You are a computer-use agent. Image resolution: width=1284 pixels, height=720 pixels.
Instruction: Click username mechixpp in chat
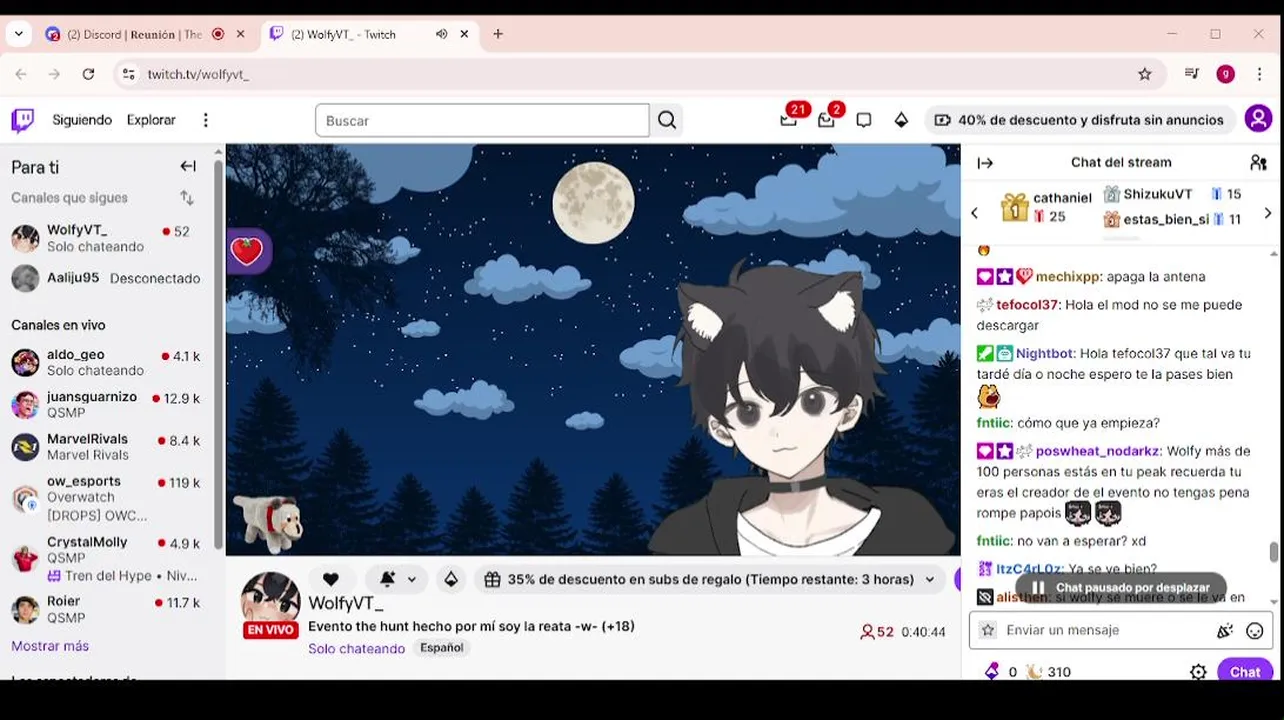(x=1068, y=277)
